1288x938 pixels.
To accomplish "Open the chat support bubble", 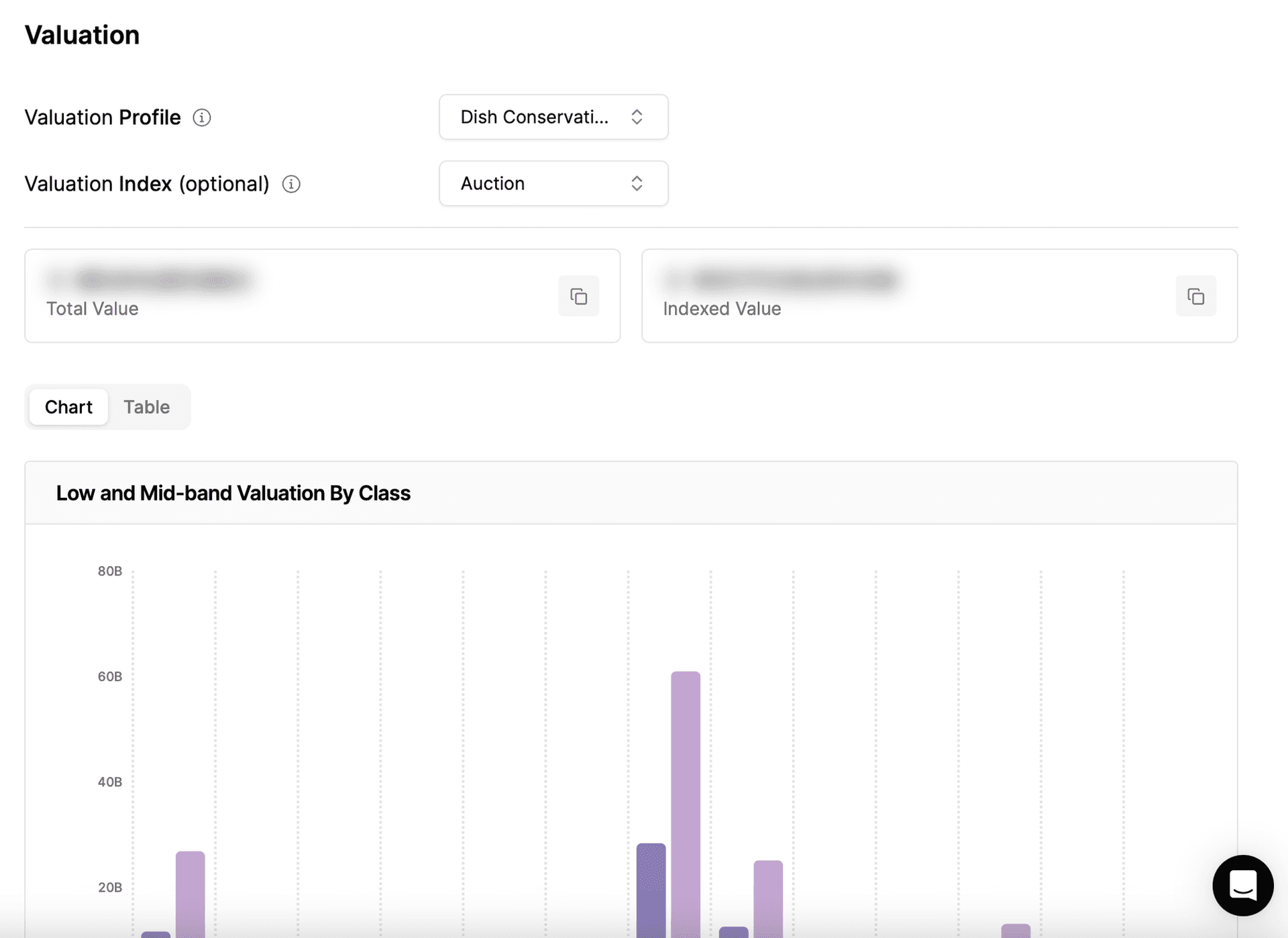I will pos(1242,885).
